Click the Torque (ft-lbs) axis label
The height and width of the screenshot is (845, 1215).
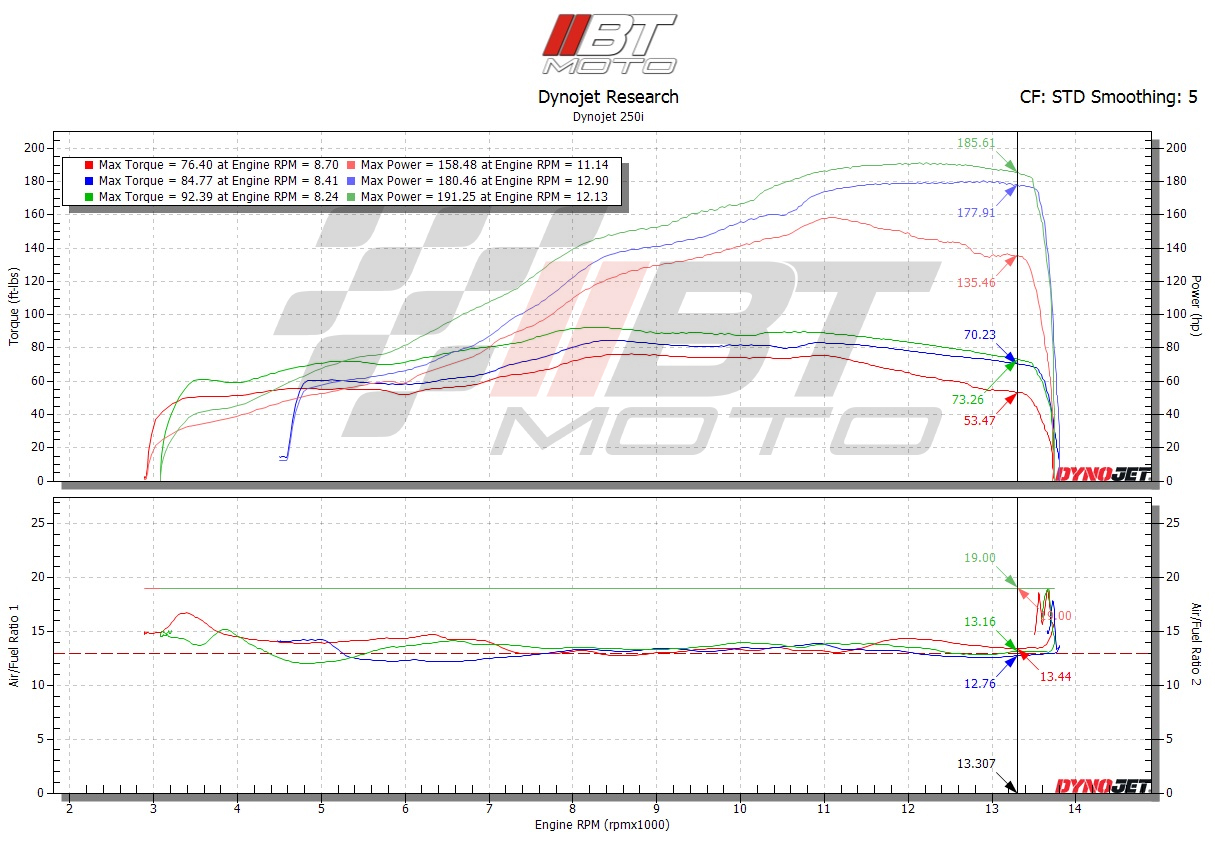pyautogui.click(x=14, y=306)
